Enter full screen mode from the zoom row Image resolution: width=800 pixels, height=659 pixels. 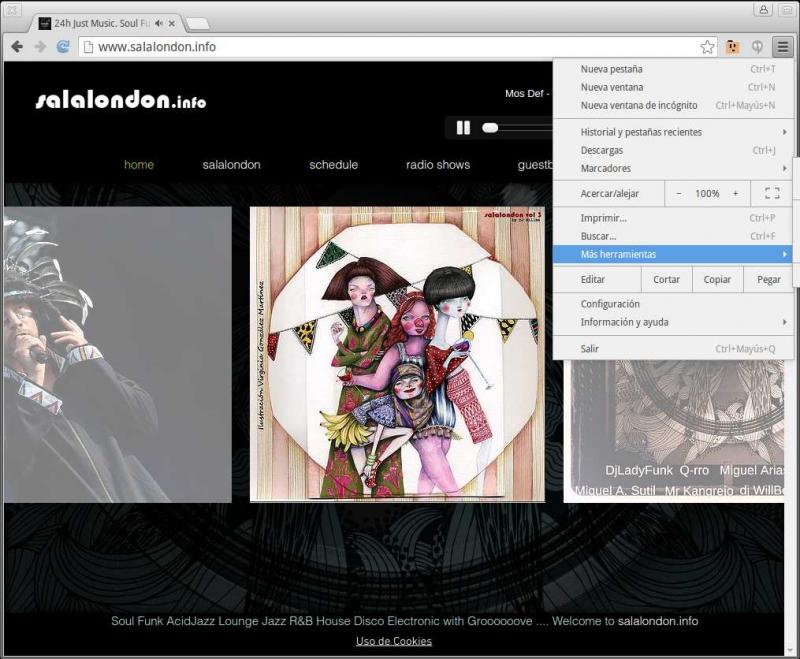coord(772,193)
